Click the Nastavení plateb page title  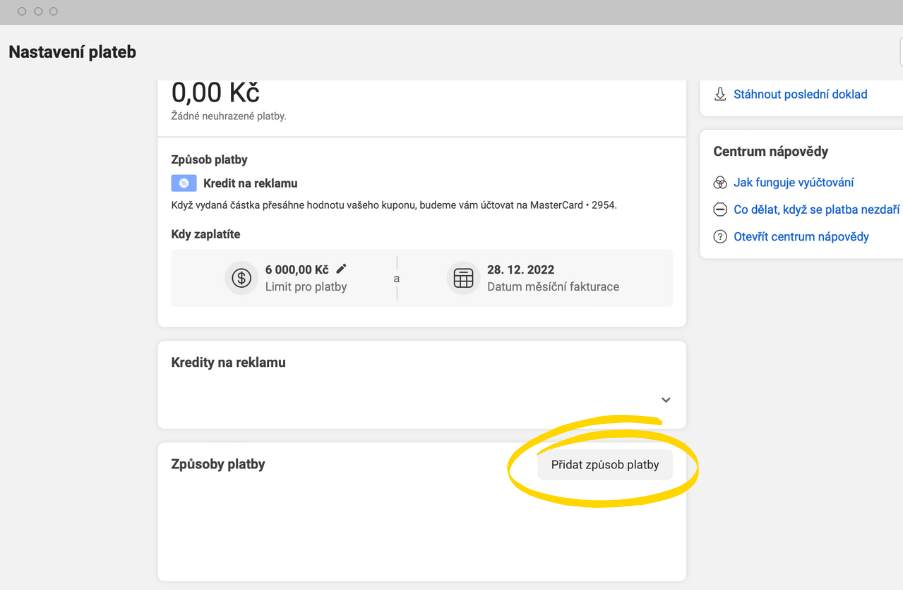(73, 52)
